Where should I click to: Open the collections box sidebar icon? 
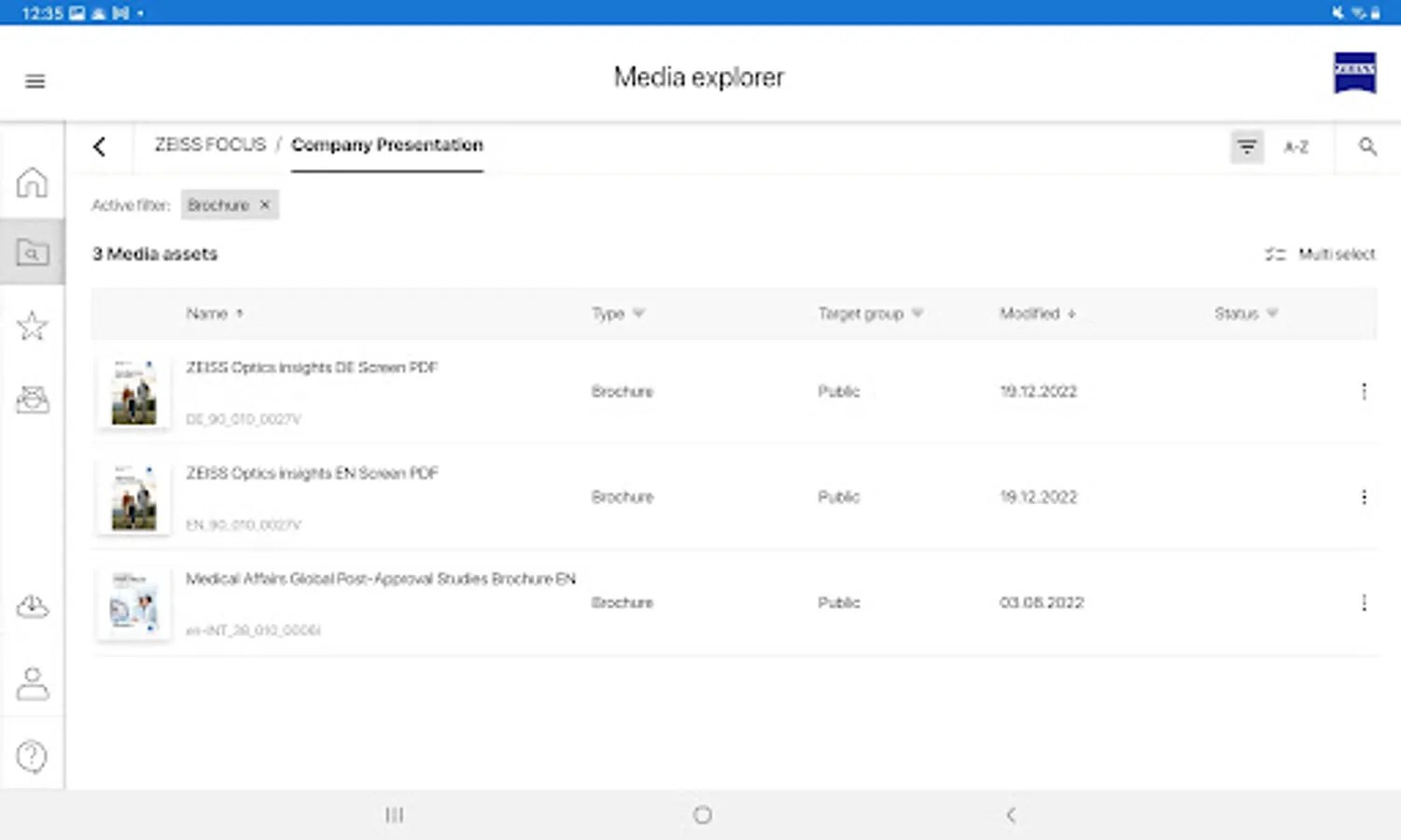(32, 399)
